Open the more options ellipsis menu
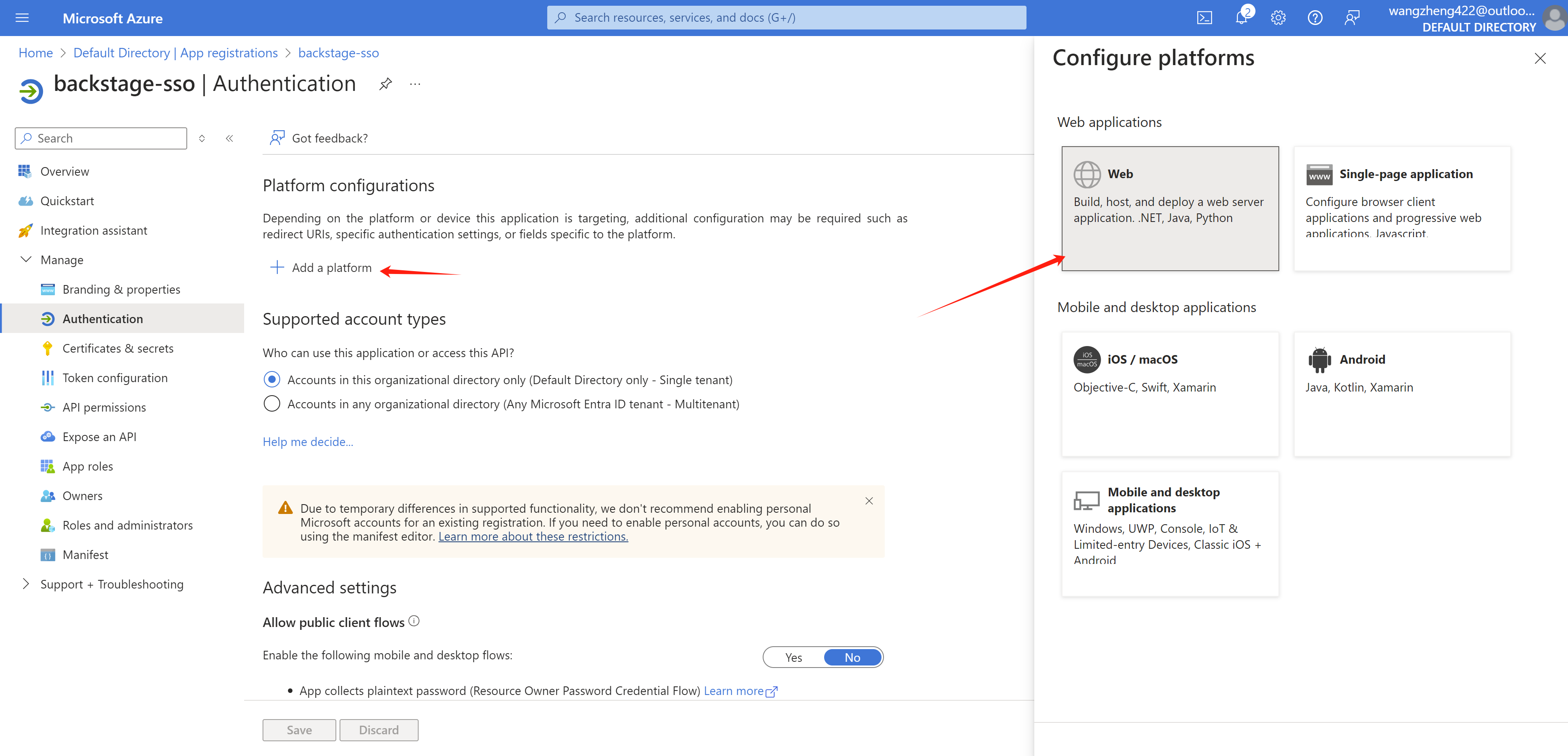 [x=415, y=84]
